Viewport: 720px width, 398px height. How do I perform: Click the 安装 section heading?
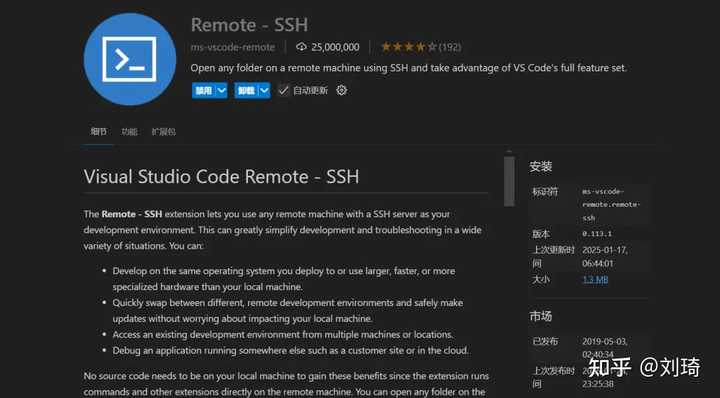pos(540,167)
